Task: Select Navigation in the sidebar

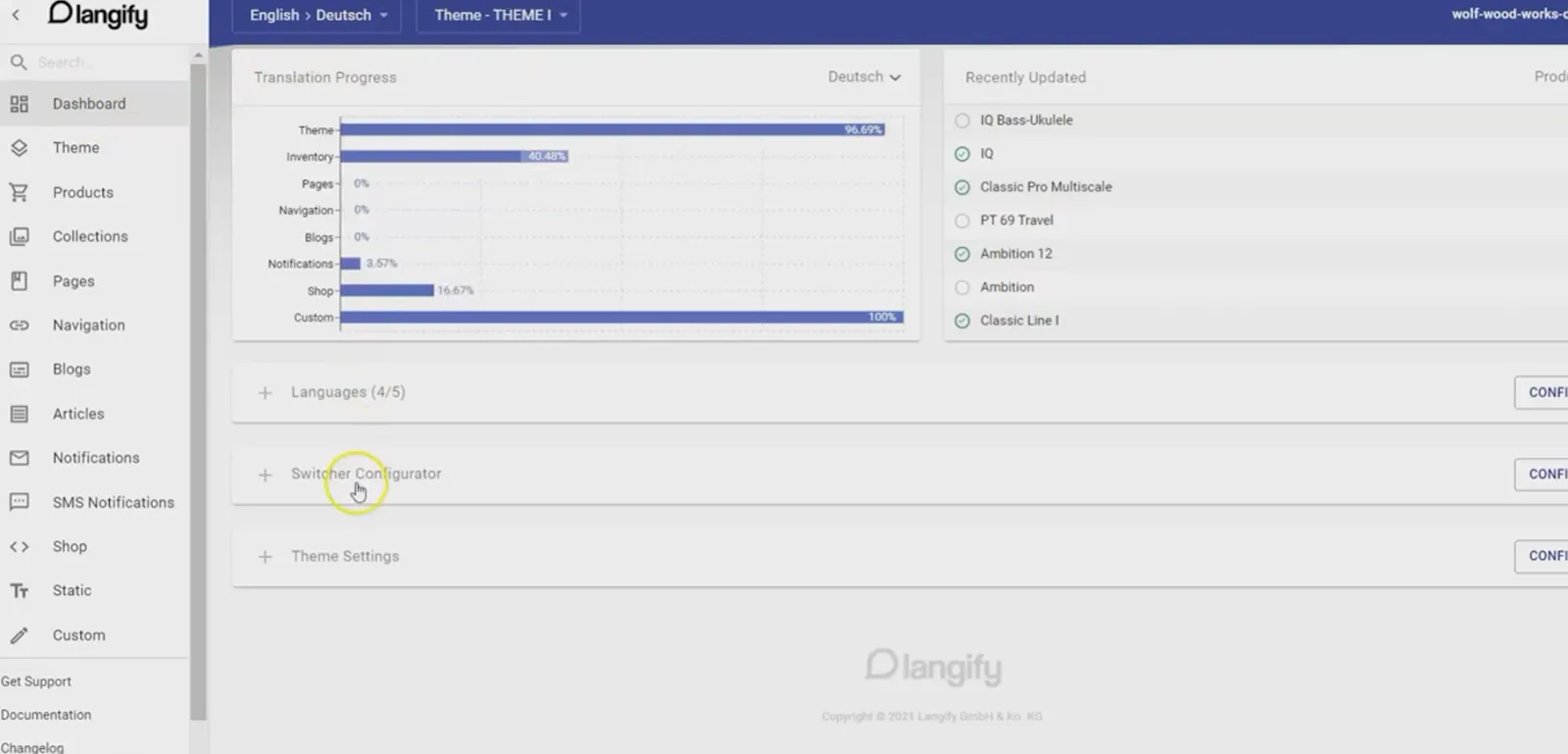Action: click(x=95, y=326)
